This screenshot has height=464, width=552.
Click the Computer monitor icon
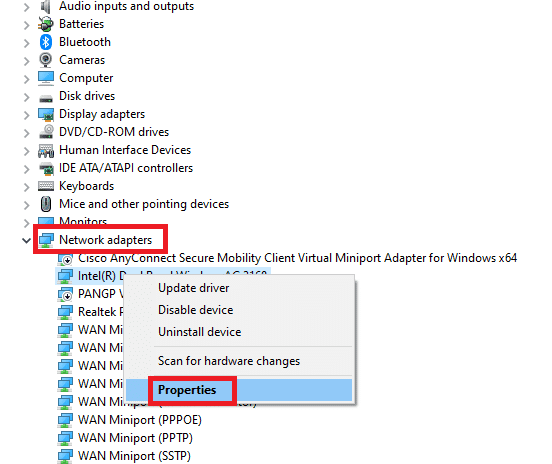46,78
